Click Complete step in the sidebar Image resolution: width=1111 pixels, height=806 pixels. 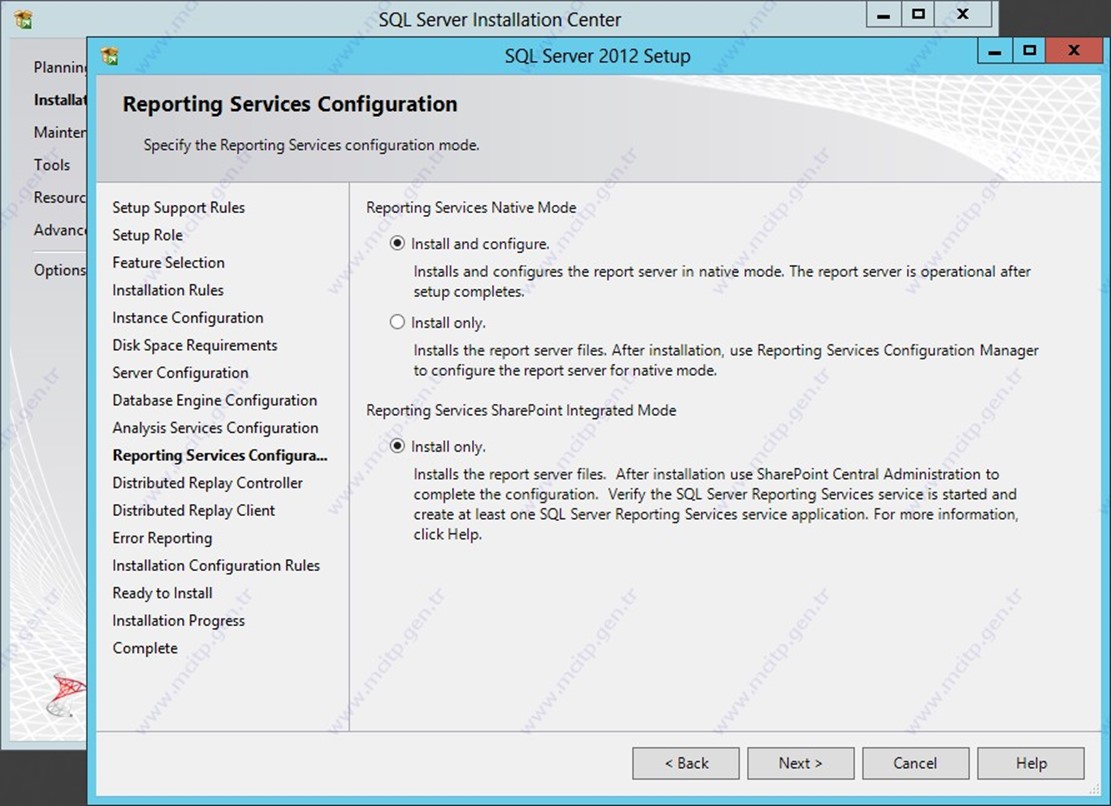(x=145, y=649)
